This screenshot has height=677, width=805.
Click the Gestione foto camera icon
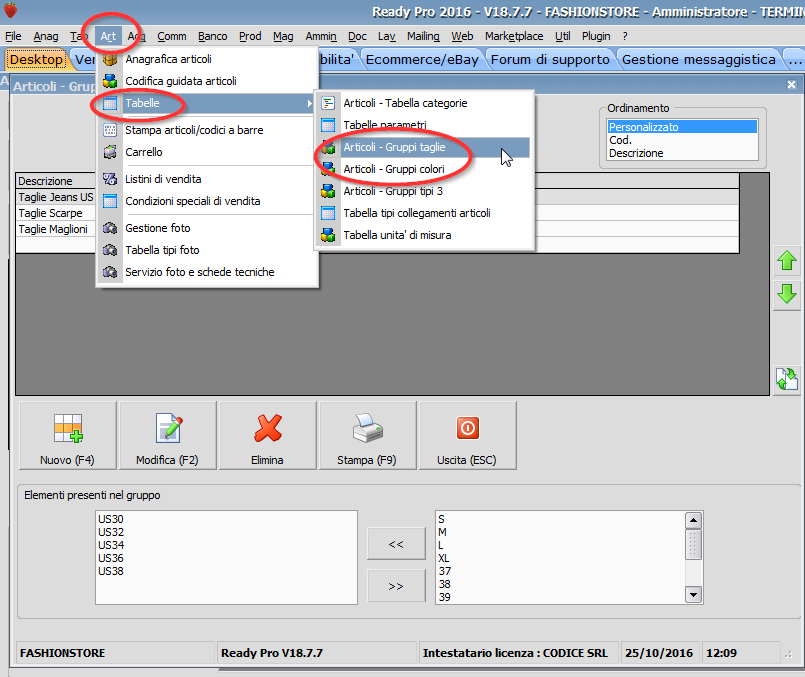(110, 228)
